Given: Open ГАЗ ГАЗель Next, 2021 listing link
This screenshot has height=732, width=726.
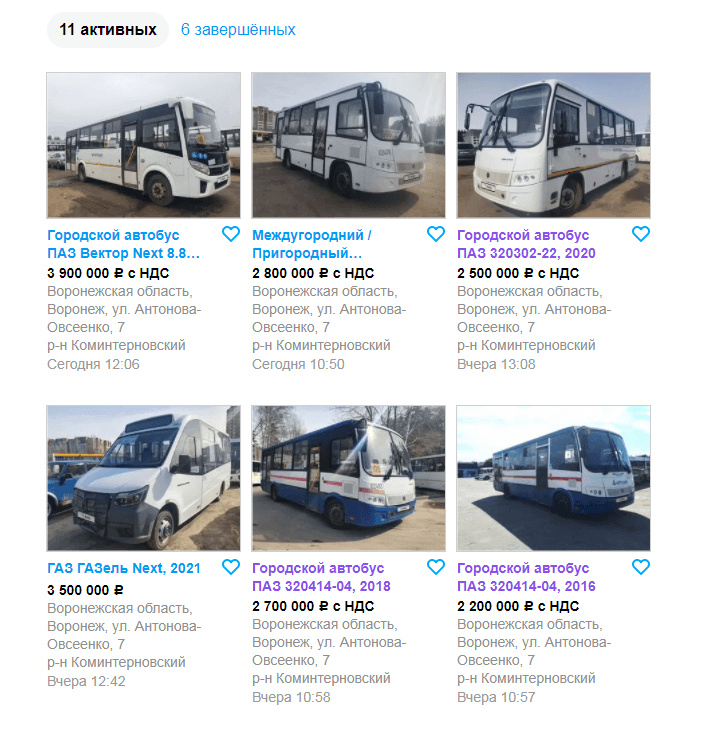Looking at the screenshot, I should pyautogui.click(x=124, y=568).
